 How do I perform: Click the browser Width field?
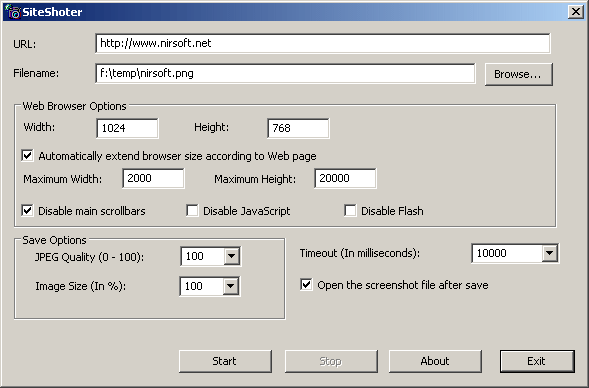[127, 128]
